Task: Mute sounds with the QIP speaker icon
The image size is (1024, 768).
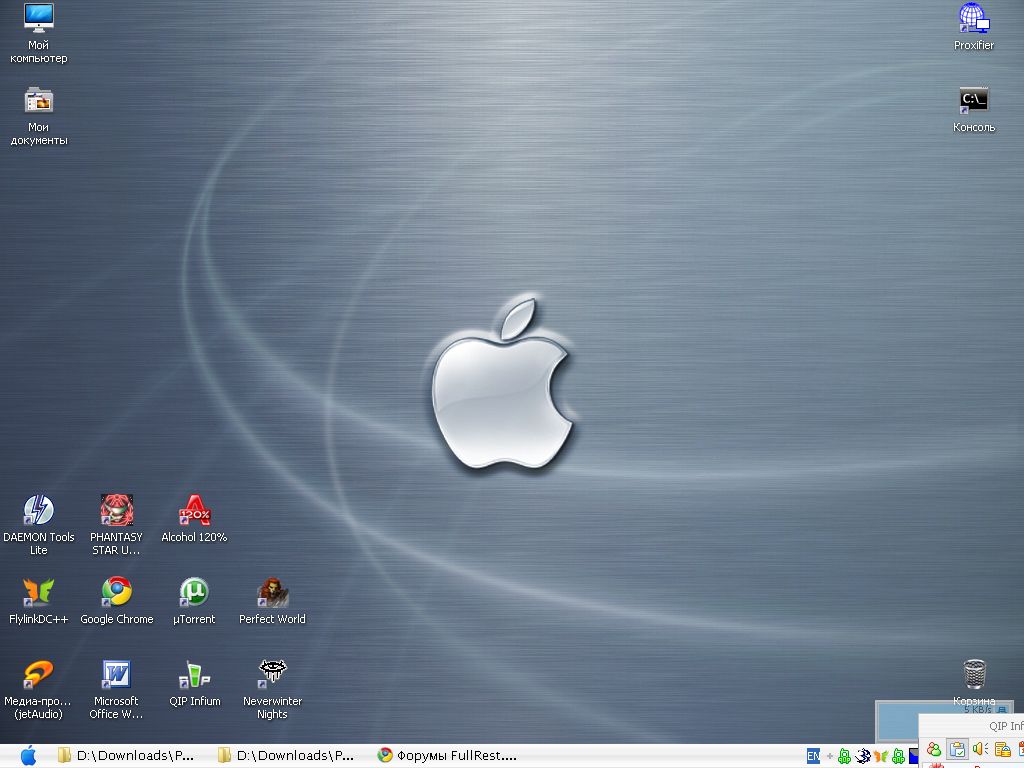Action: coord(980,750)
